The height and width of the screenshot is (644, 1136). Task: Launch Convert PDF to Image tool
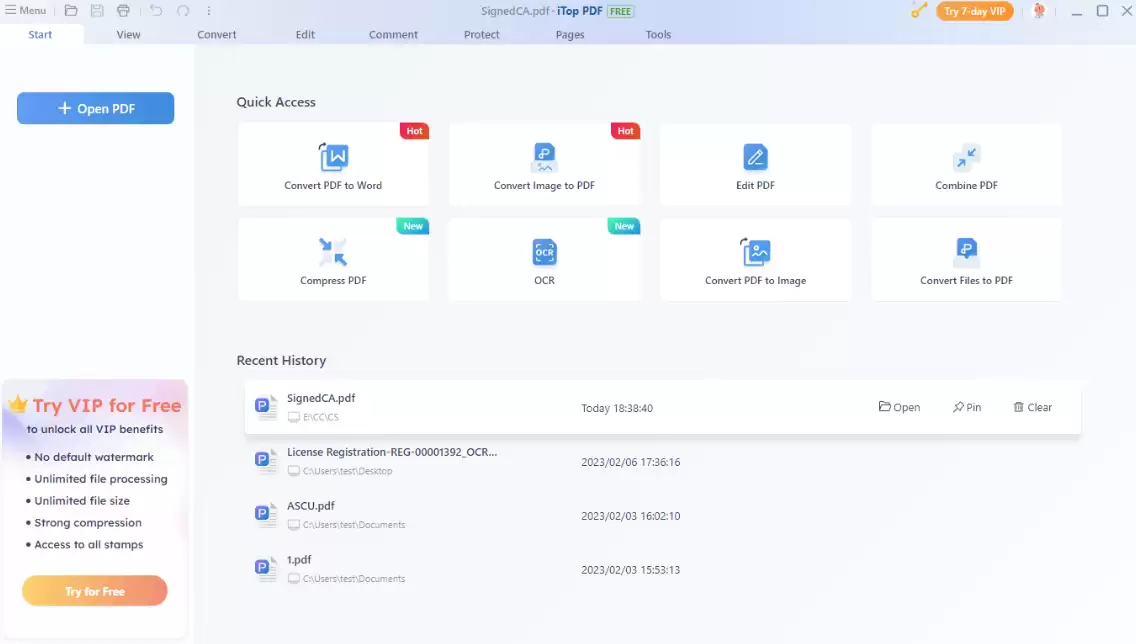(755, 260)
